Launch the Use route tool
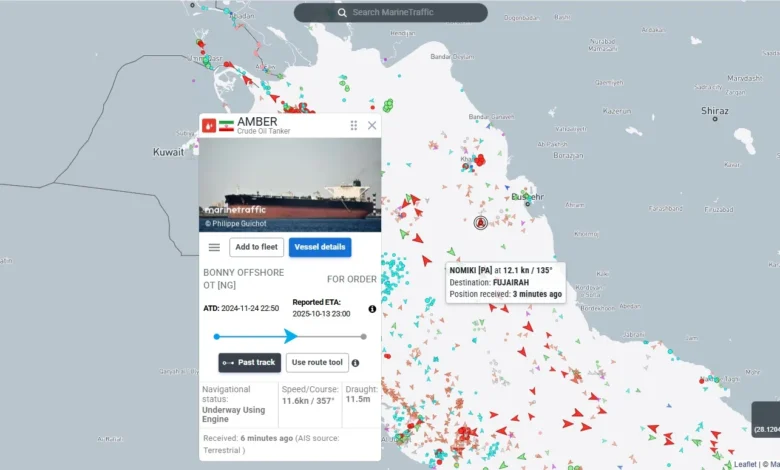 click(316, 362)
